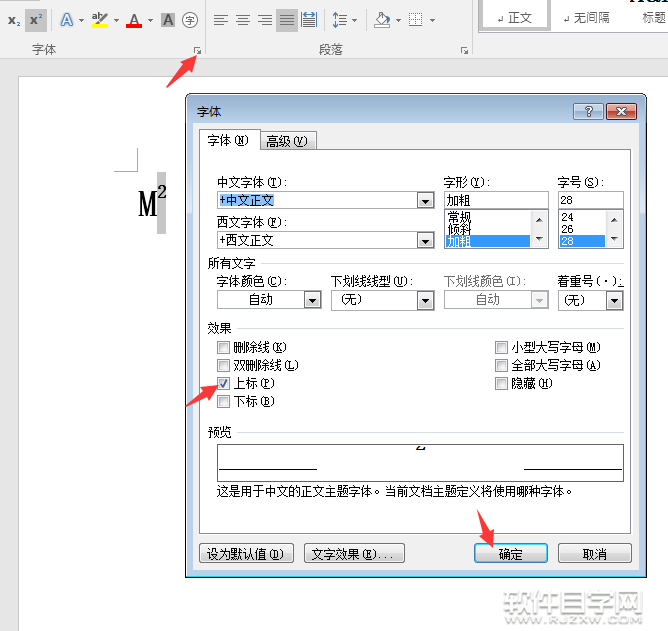
Task: Open the paragraph dialog launcher
Action: tap(464, 51)
